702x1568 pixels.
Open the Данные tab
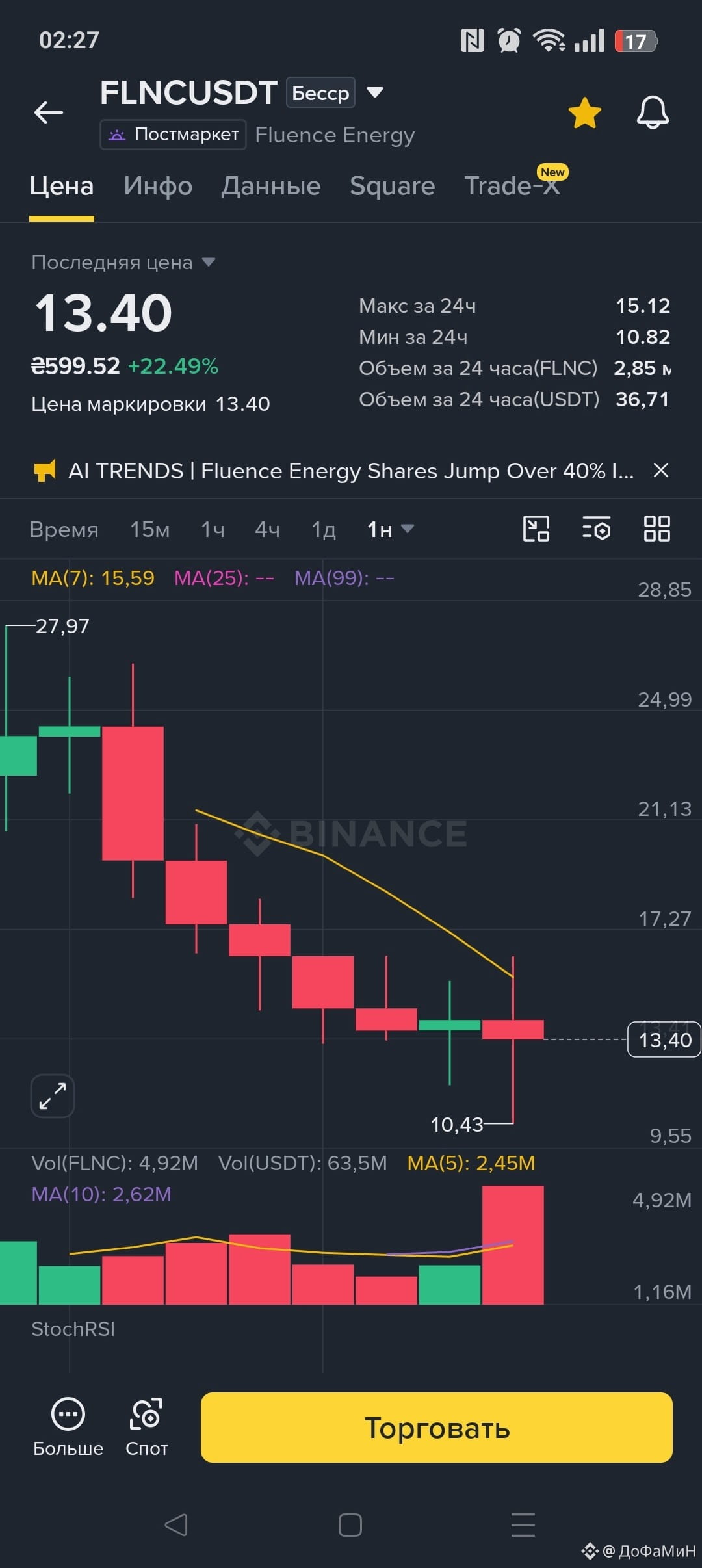tap(271, 186)
